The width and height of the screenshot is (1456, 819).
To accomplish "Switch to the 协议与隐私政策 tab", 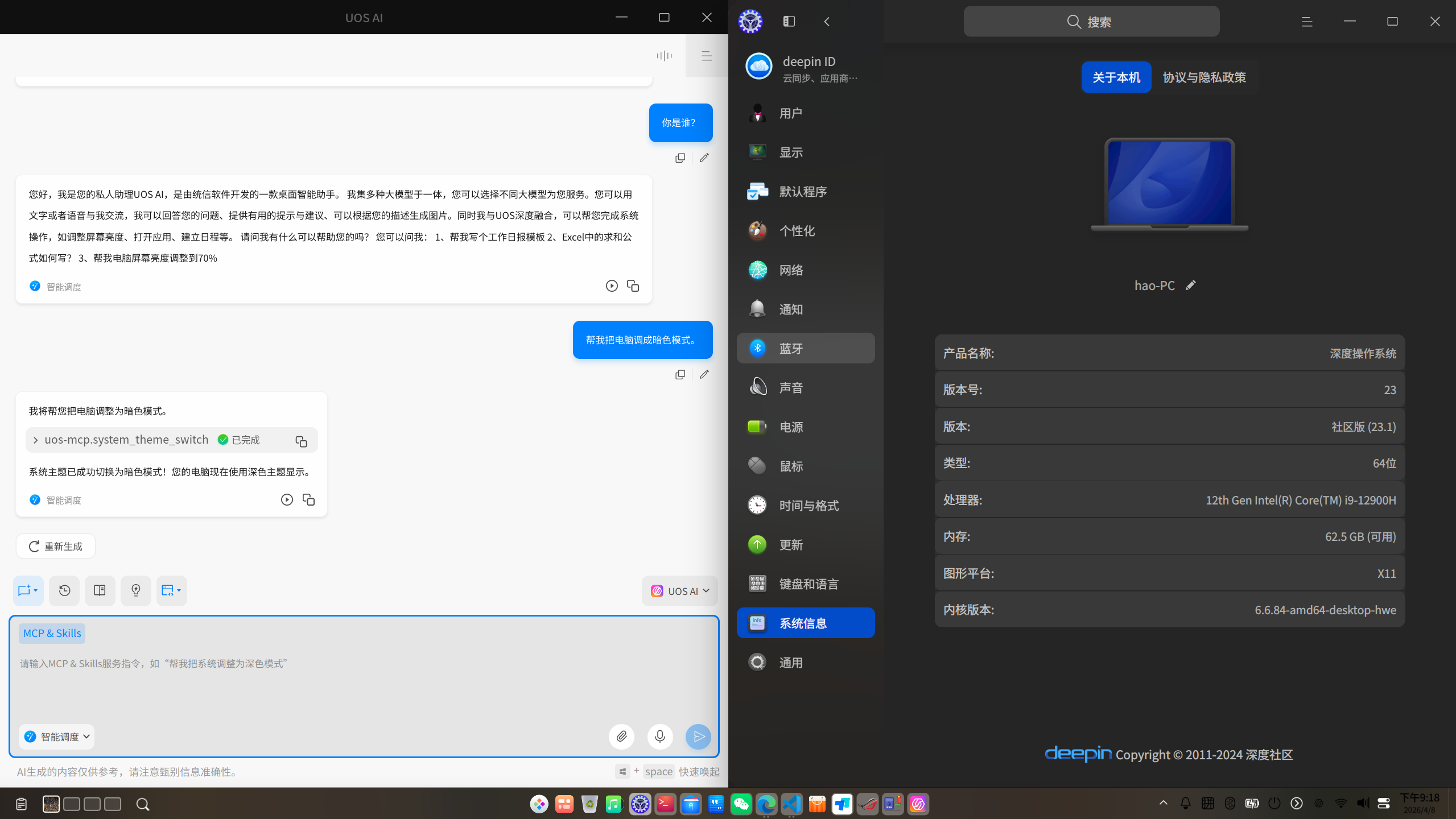I will click(x=1204, y=77).
